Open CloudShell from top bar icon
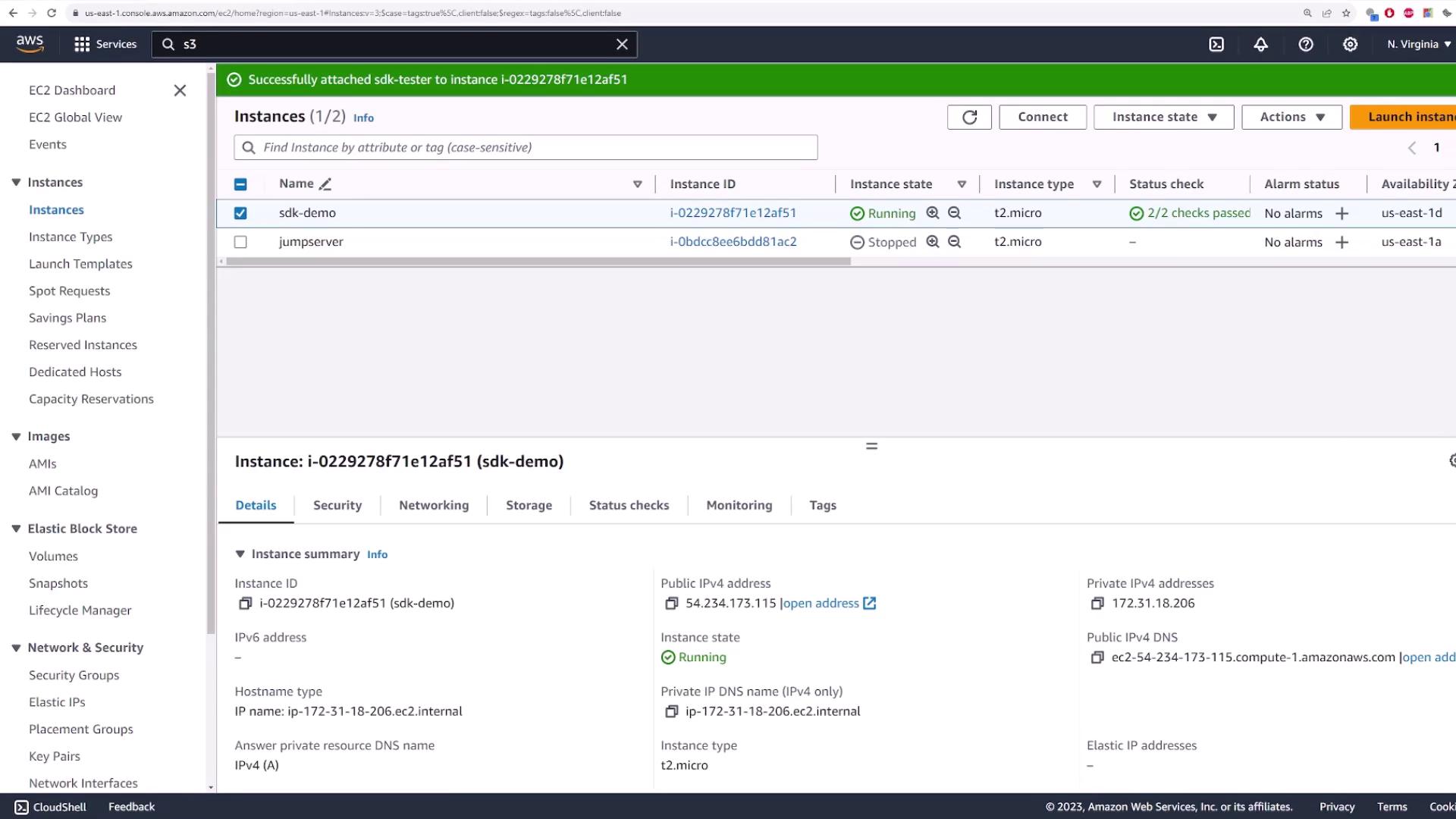This screenshot has width=1456, height=819. [x=1216, y=44]
